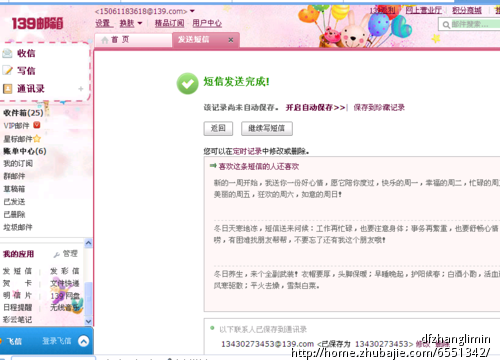The width and height of the screenshot is (500, 360).
Task: Open VIP邮件 folder
Action: click(17, 126)
